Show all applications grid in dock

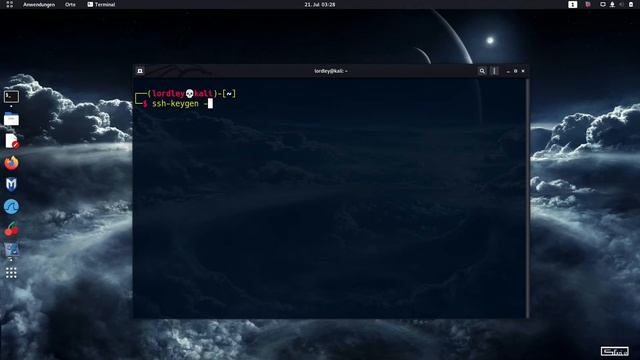(x=11, y=273)
